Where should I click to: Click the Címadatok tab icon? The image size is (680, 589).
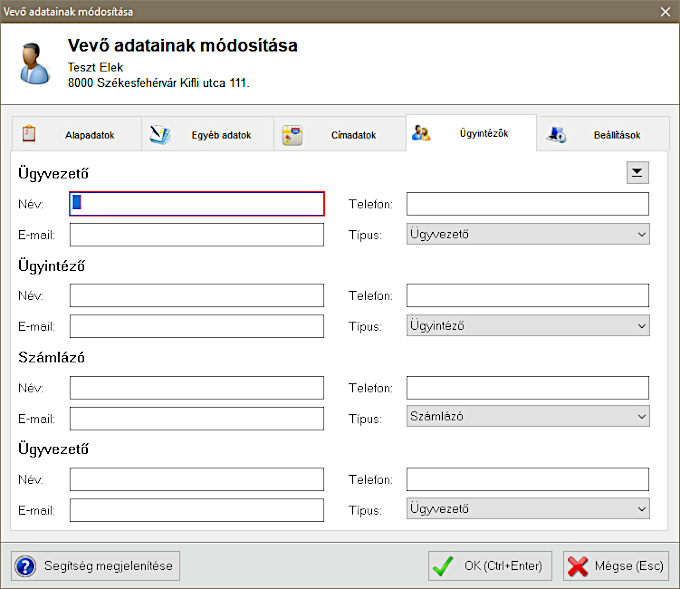pos(292,135)
